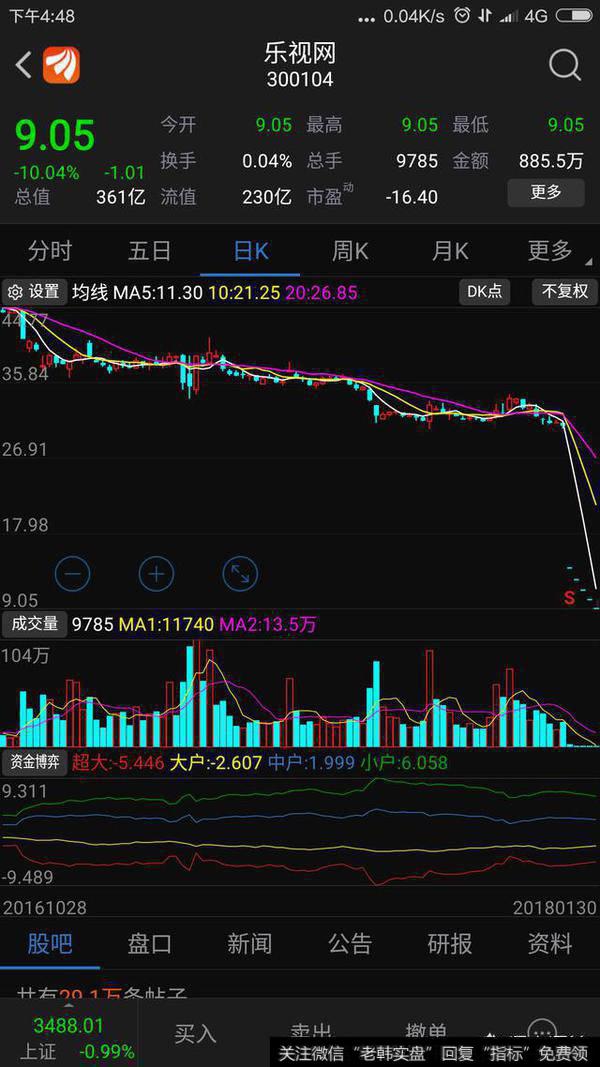Tap the yellow 10:21.25 average label
This screenshot has height=1067, width=600.
click(x=245, y=293)
